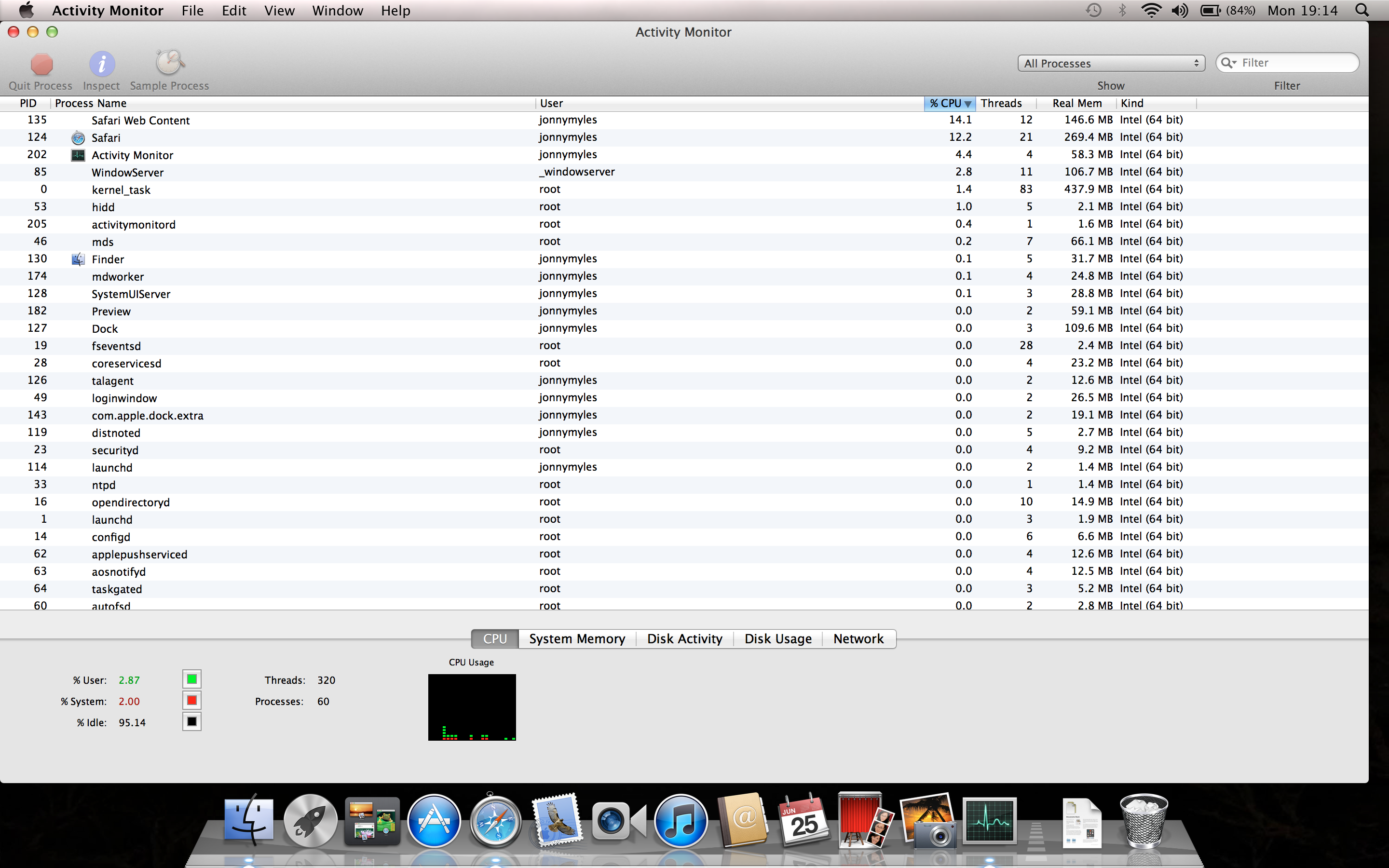Viewport: 1389px width, 868px height.
Task: Open the document file in Dock
Action: point(1082,822)
